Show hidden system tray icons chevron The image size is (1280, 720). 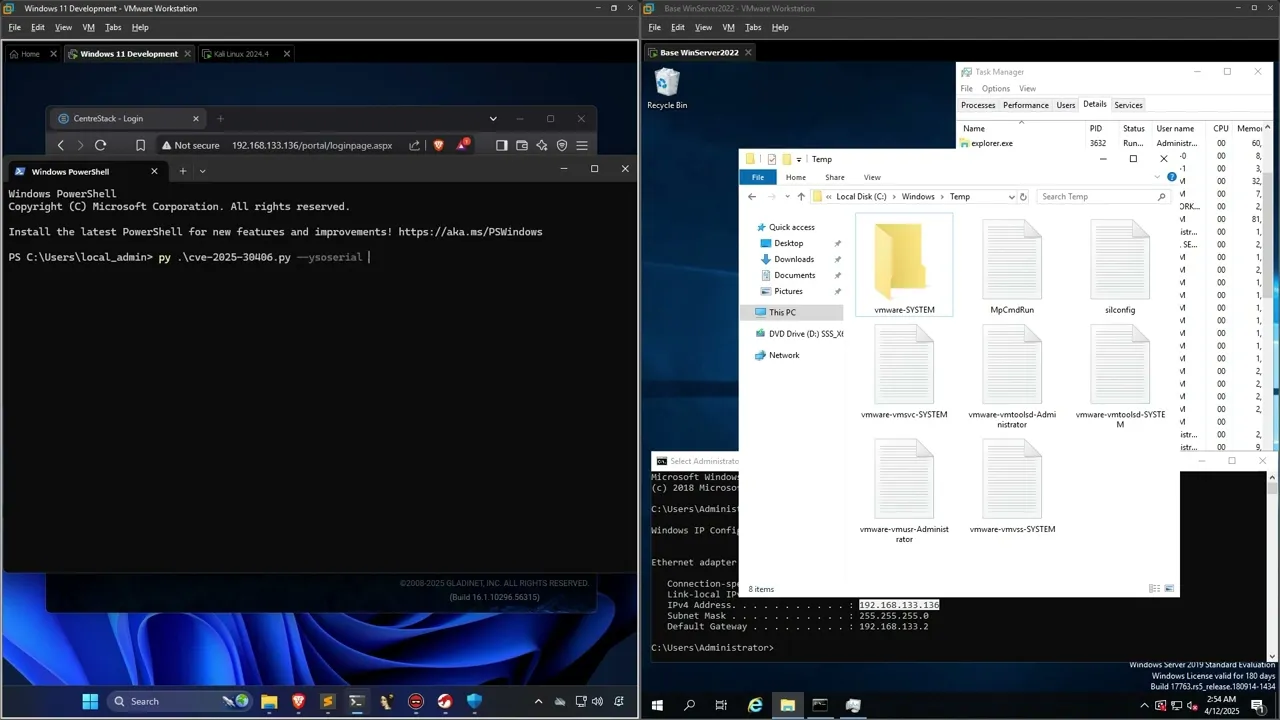pyautogui.click(x=538, y=701)
